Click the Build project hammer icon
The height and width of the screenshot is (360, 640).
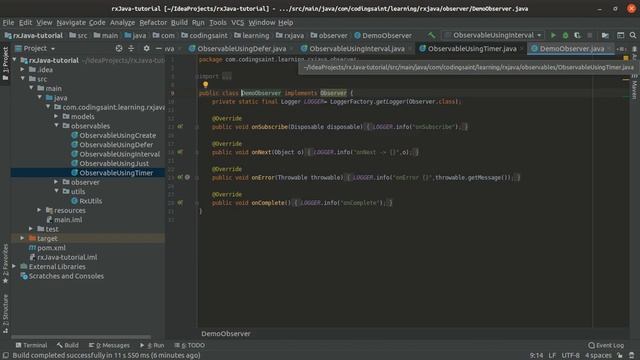click(x=432, y=36)
